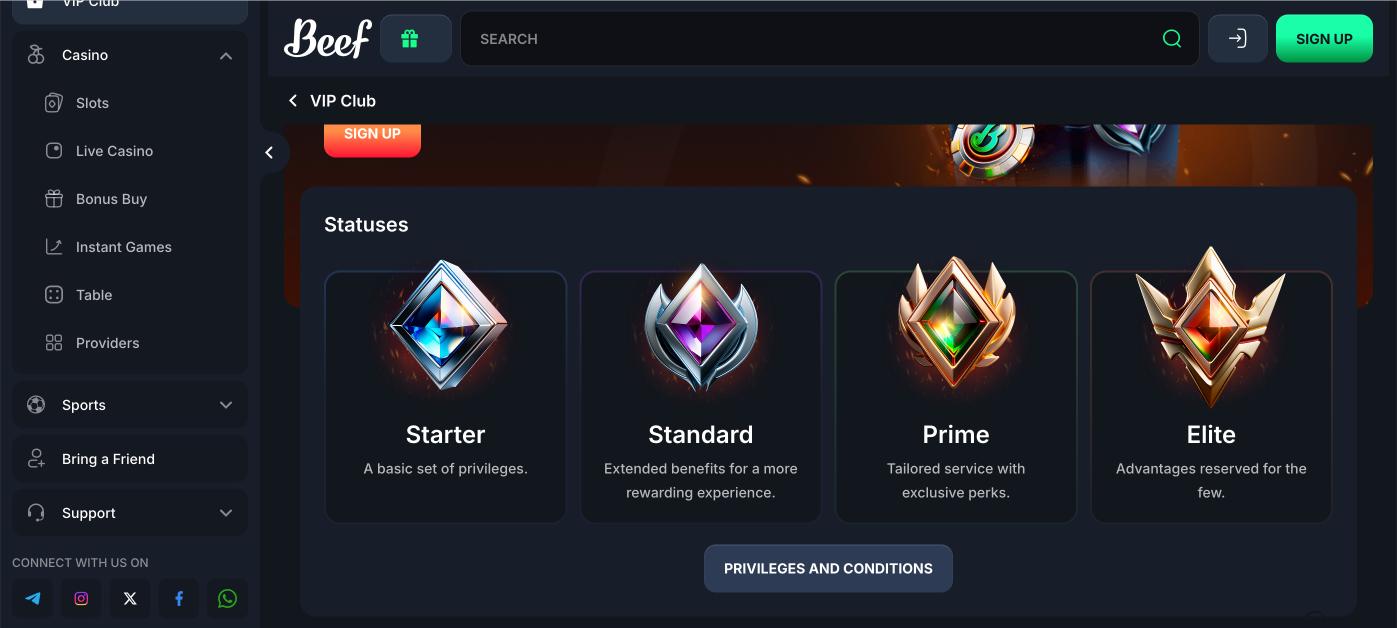The height and width of the screenshot is (628, 1397).
Task: Focus the search input field
Action: (x=800, y=39)
